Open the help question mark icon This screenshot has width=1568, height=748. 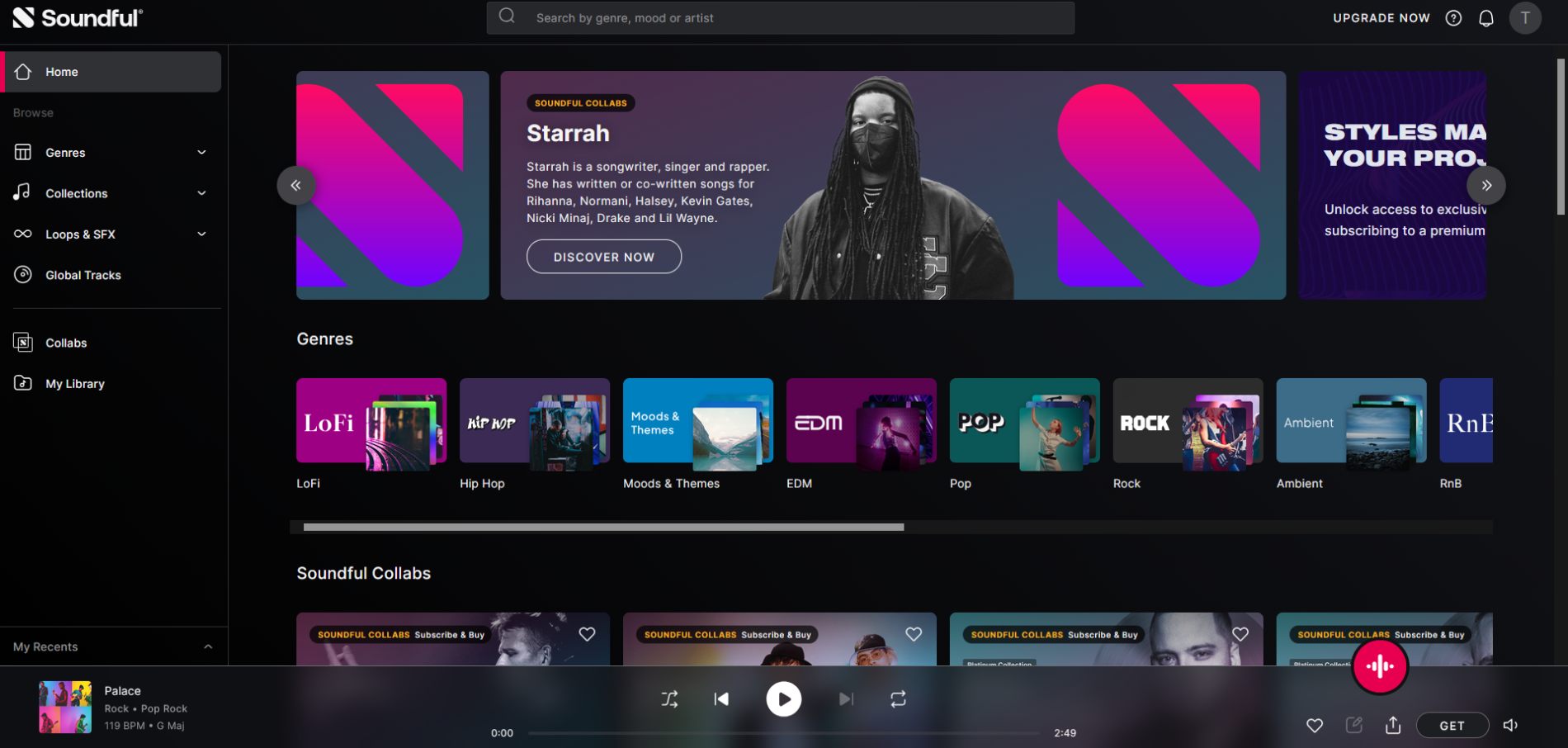pyautogui.click(x=1453, y=18)
